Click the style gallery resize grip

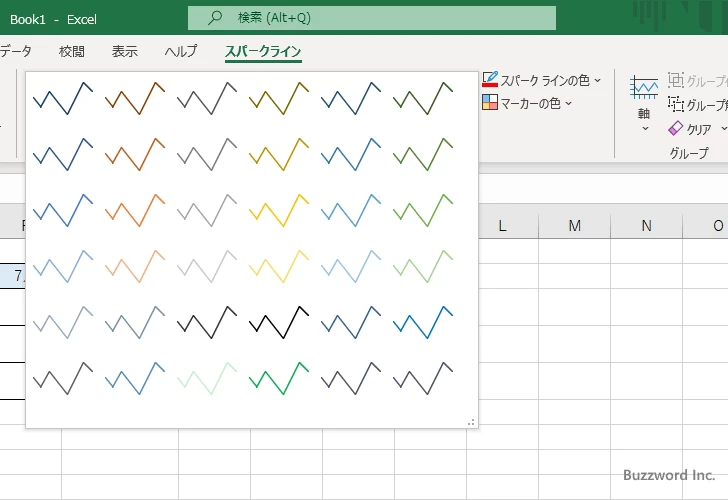[471, 422]
